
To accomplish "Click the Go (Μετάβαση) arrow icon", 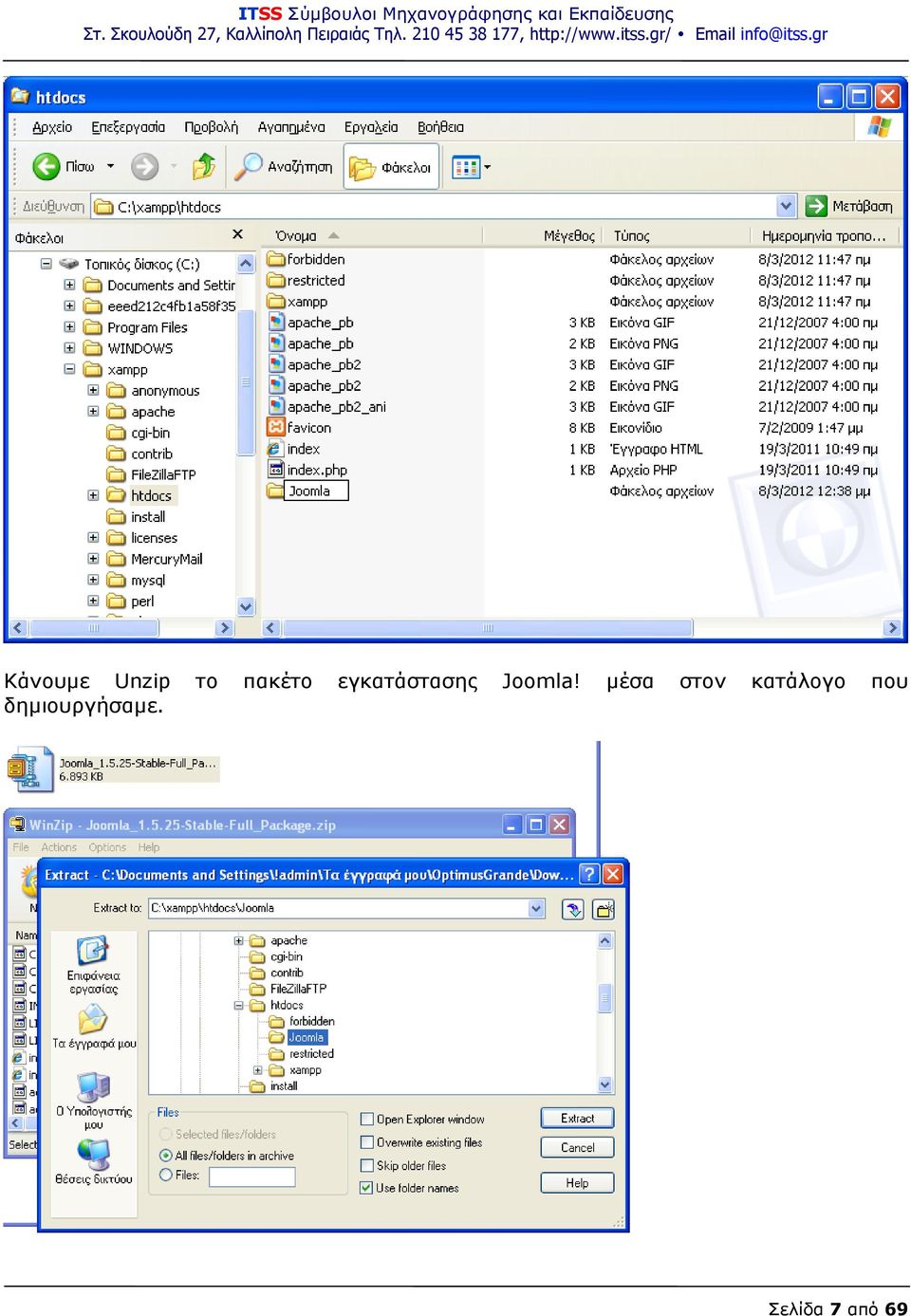I will 816,206.
